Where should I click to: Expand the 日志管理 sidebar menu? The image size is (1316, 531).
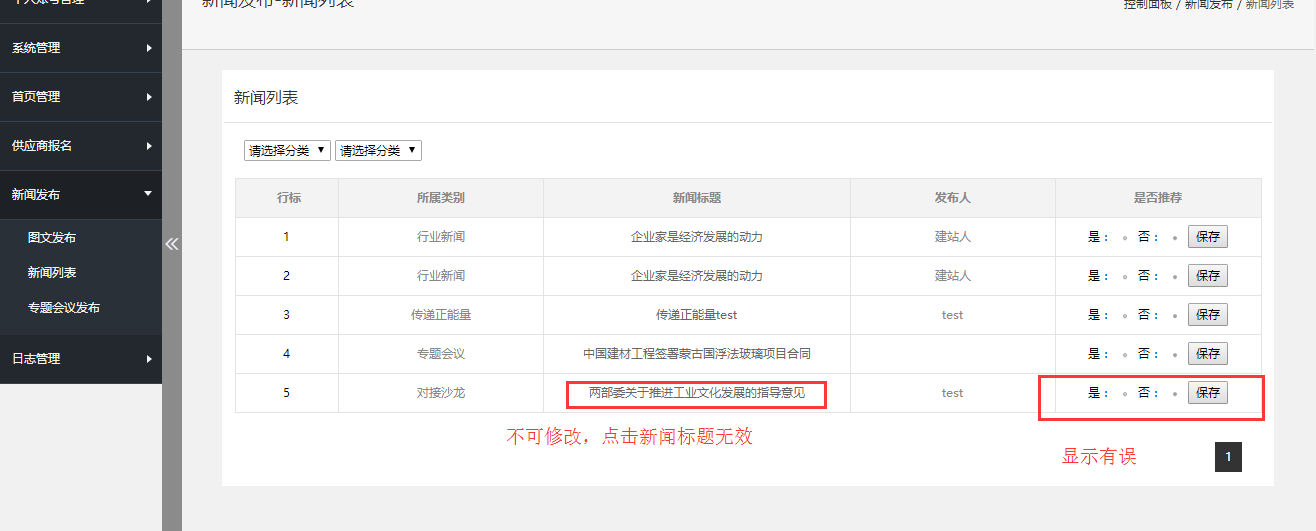[81, 359]
